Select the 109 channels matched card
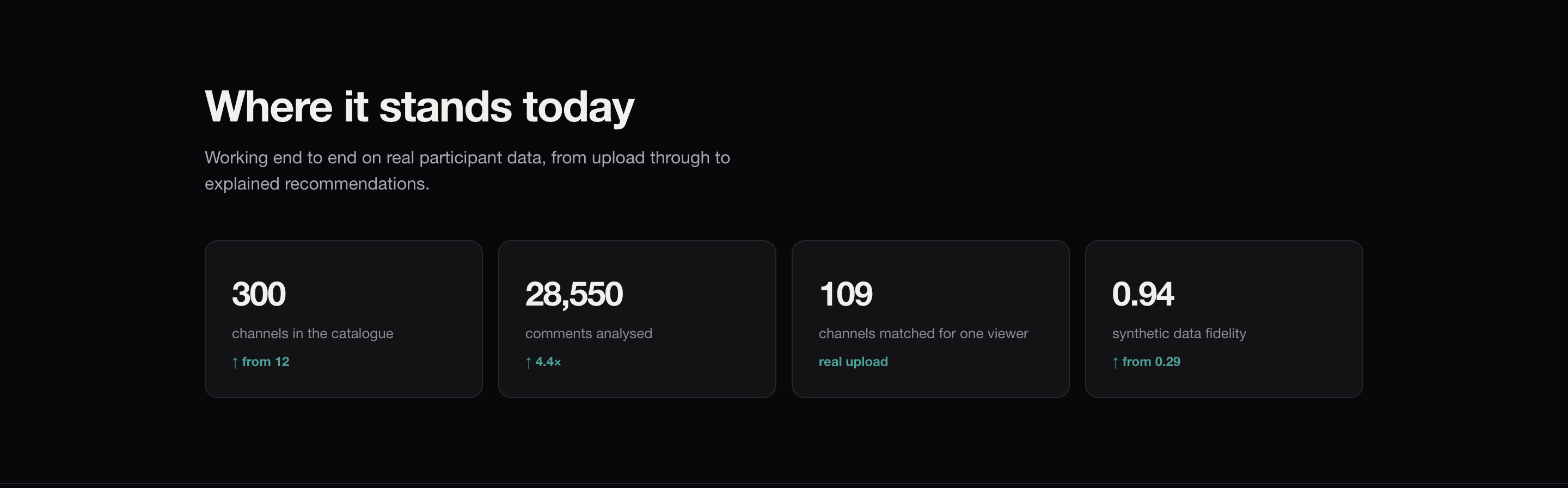Viewport: 1568px width, 488px height. click(x=930, y=319)
